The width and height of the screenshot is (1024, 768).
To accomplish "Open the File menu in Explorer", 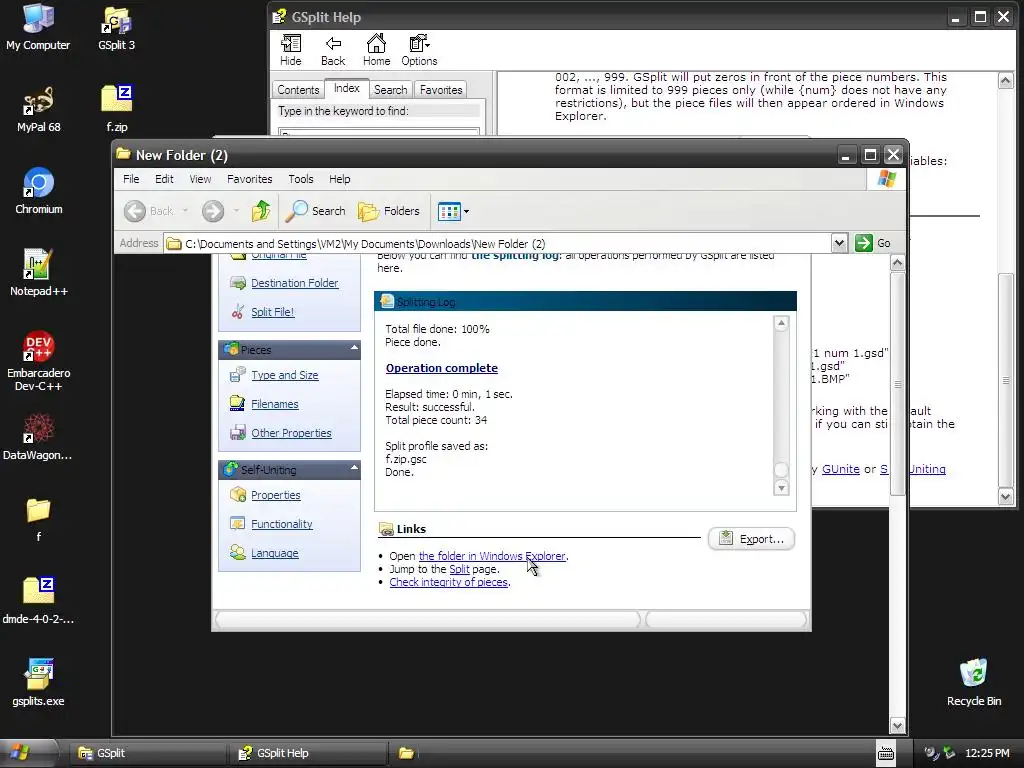I will [131, 179].
